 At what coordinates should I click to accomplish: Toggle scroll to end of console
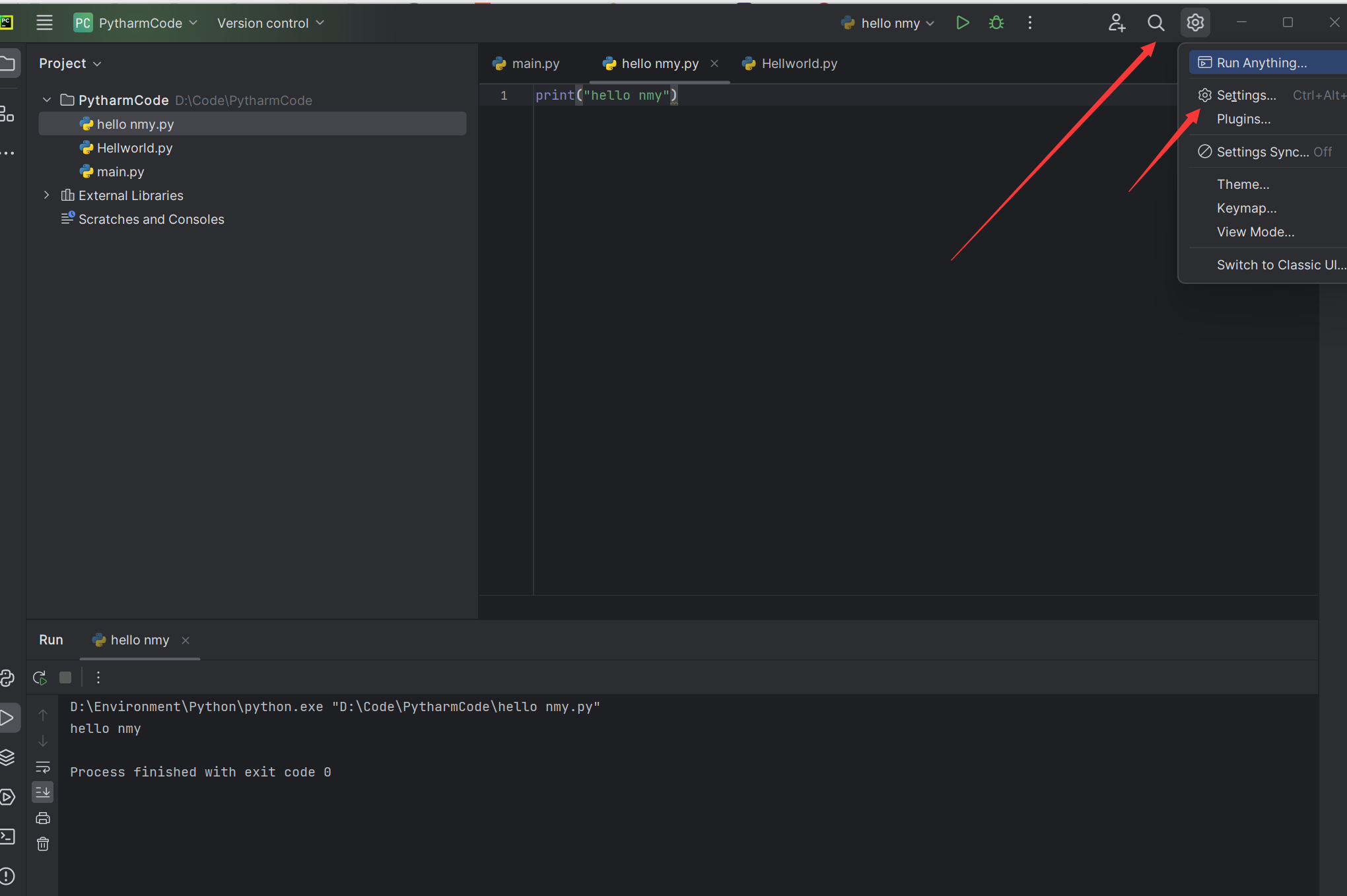[43, 792]
